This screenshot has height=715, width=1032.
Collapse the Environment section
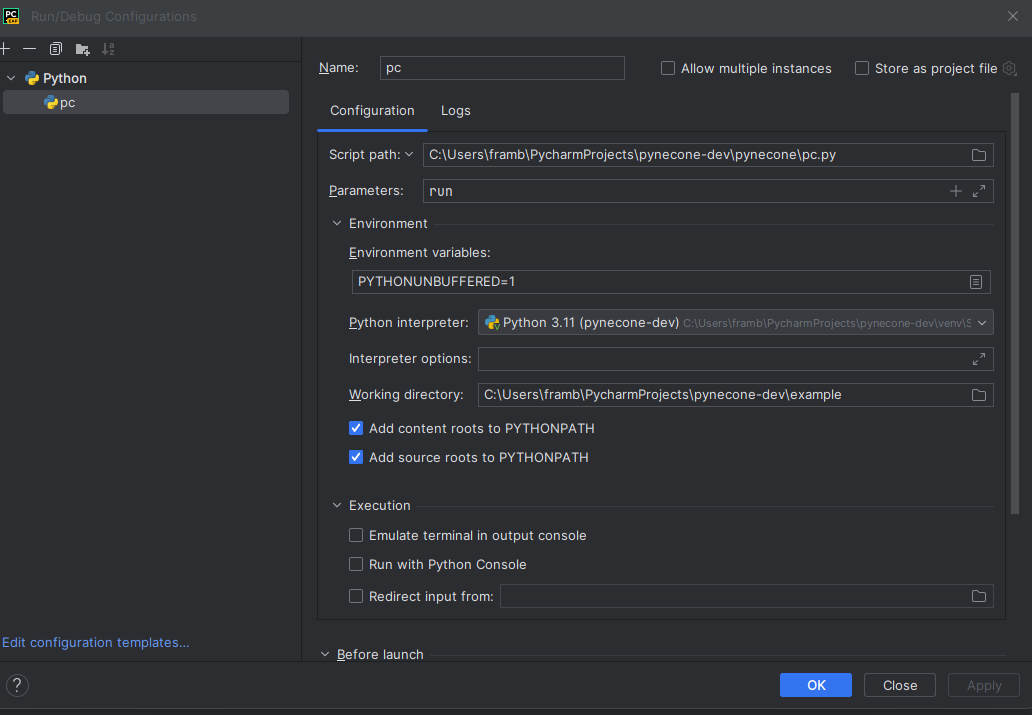click(x=337, y=223)
